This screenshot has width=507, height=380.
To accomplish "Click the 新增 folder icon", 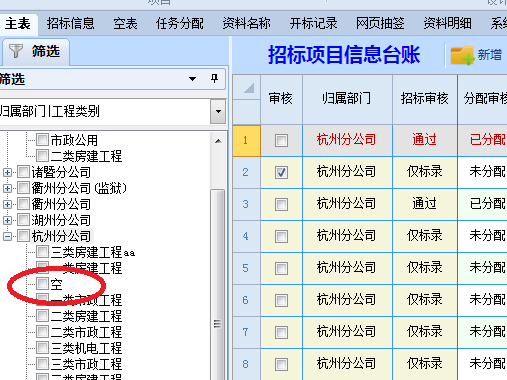I will [x=462, y=55].
